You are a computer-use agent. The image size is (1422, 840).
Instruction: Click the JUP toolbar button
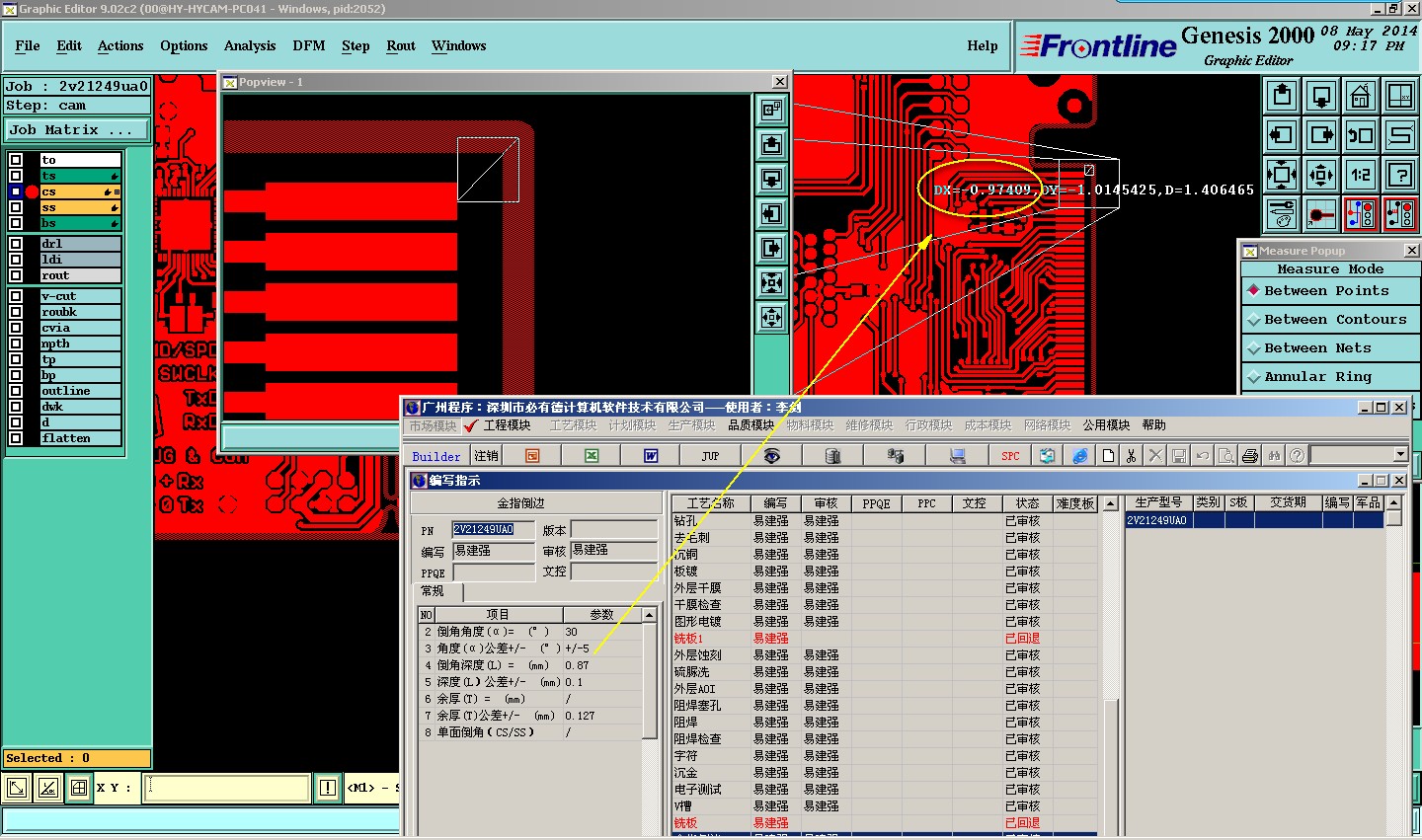(710, 455)
